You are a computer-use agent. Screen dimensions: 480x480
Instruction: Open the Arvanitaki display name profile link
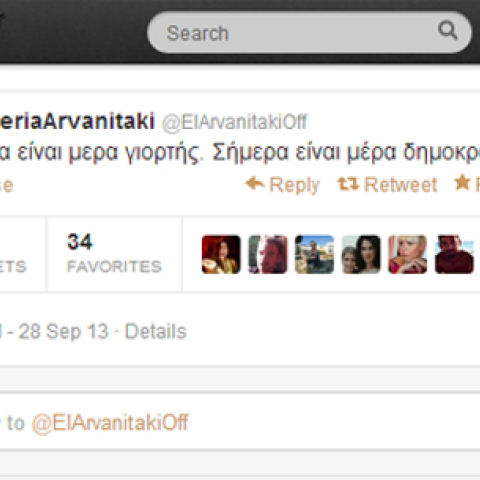pyautogui.click(x=77, y=121)
